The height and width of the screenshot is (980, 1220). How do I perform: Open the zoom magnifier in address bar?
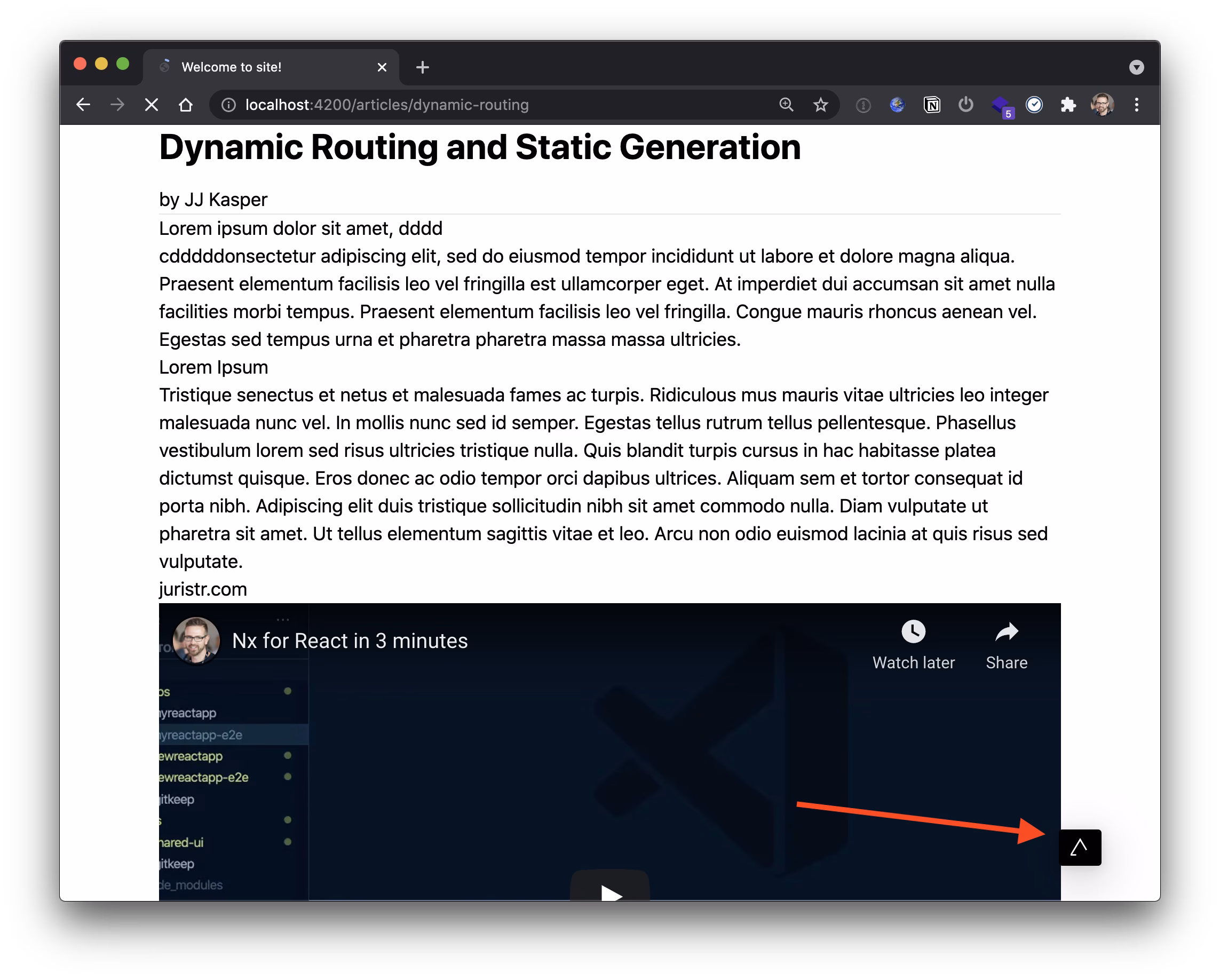pyautogui.click(x=786, y=105)
